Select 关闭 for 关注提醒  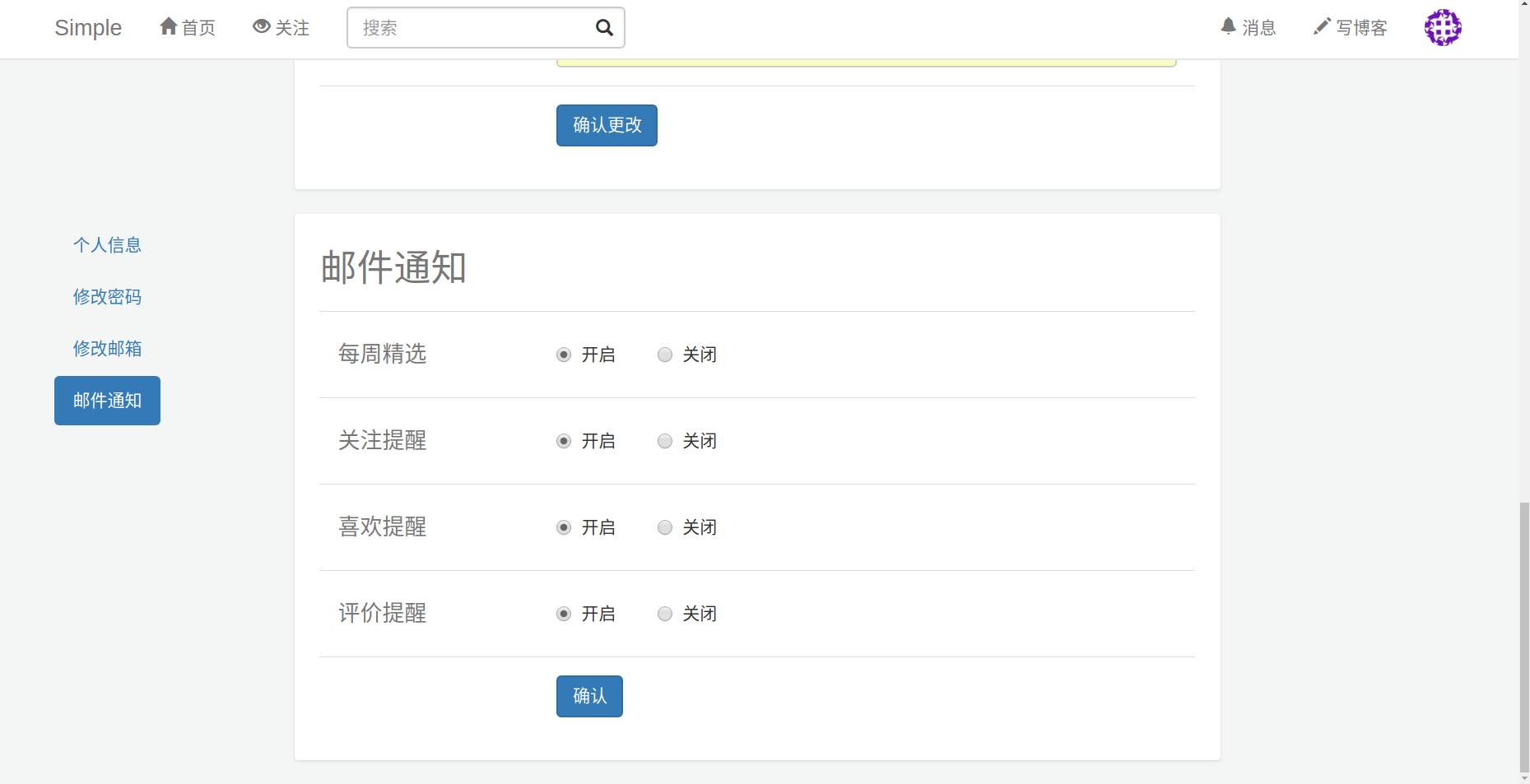click(x=665, y=441)
